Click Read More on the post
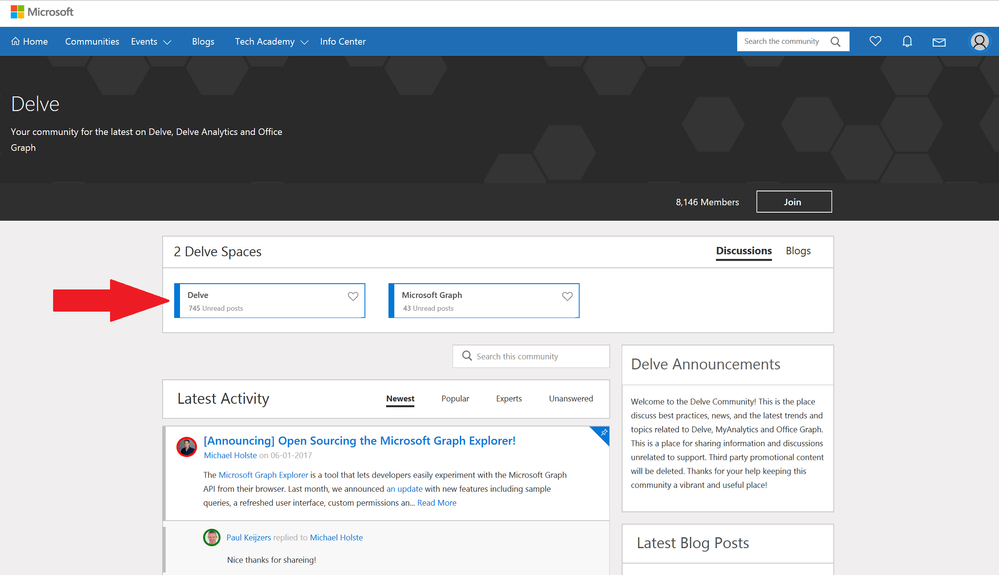 tap(436, 503)
